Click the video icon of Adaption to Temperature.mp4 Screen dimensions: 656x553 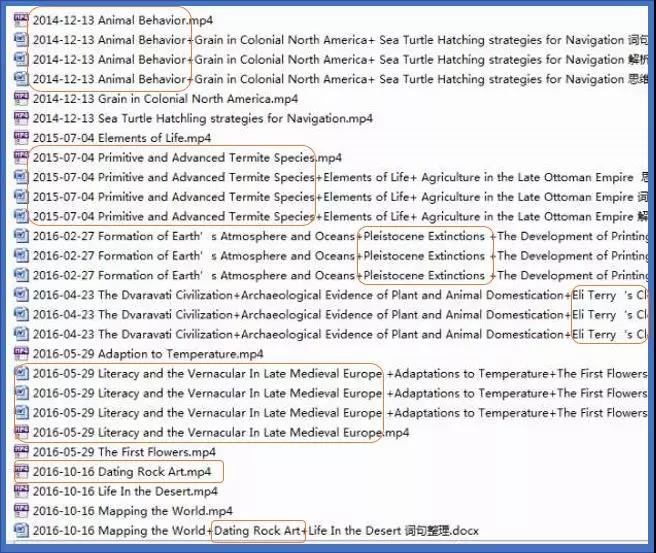21,353
